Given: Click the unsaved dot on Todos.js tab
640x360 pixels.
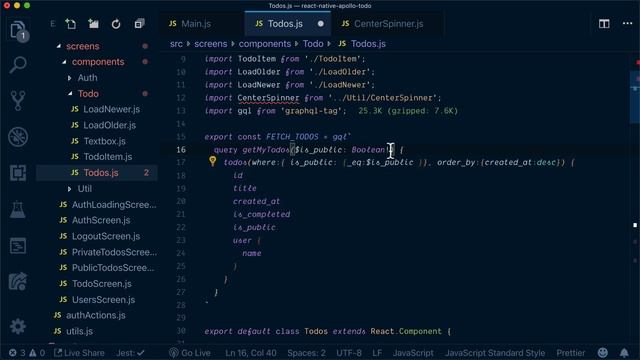Looking at the screenshot, I should click(x=320, y=24).
